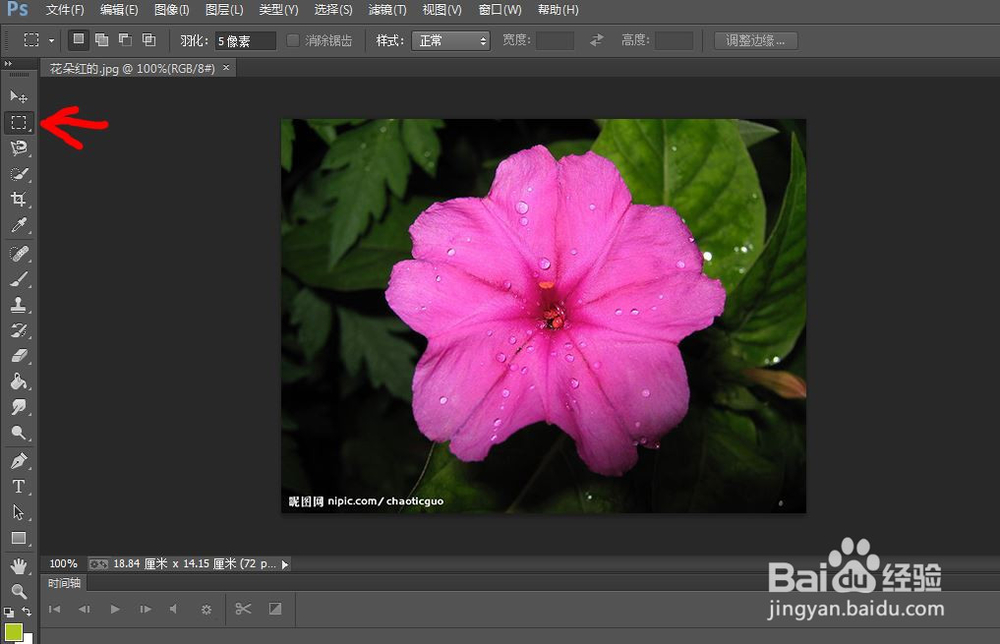Select the Crop tool
Image resolution: width=1000 pixels, height=644 pixels.
click(18, 200)
